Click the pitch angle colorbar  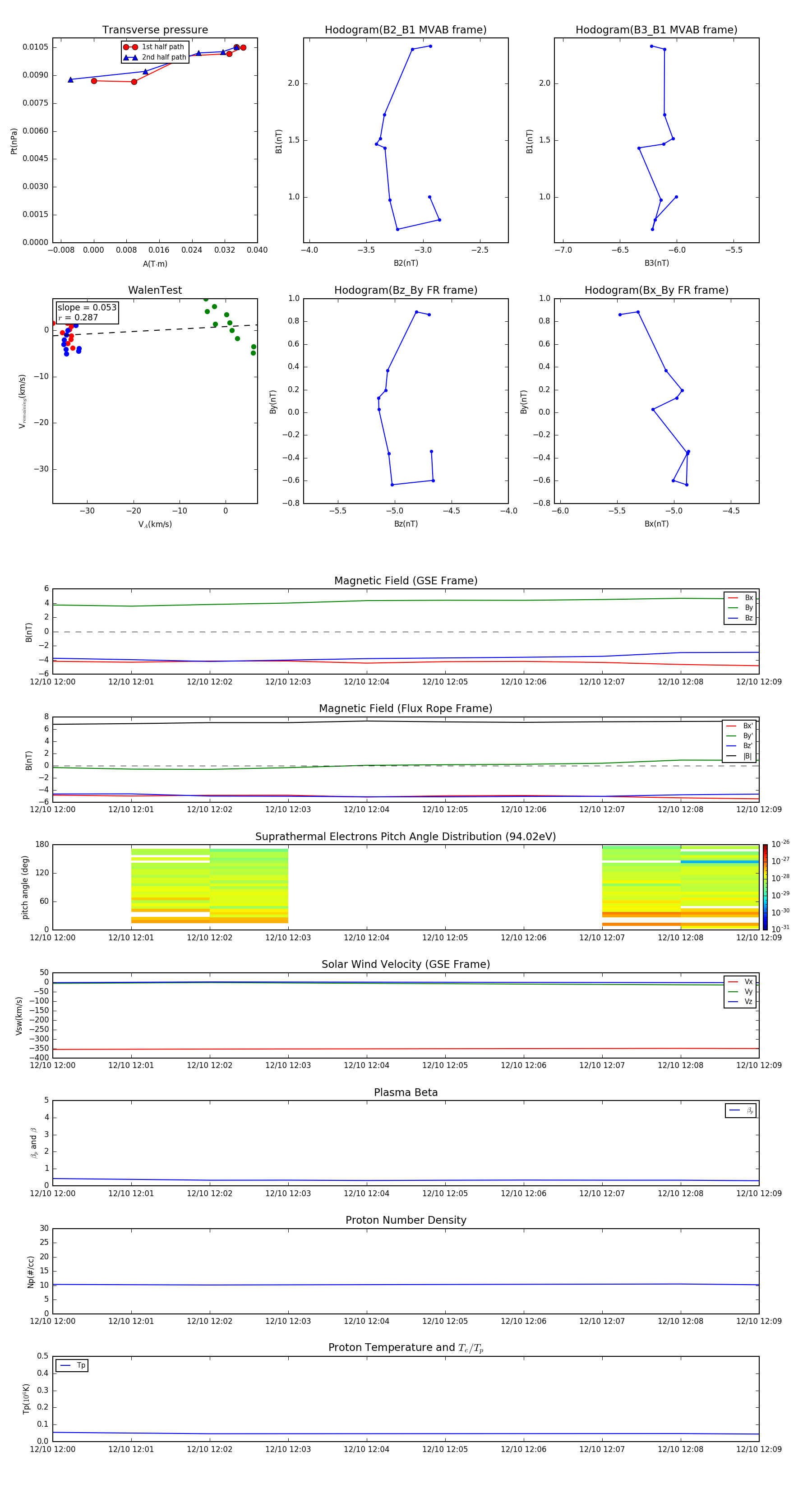(765, 887)
